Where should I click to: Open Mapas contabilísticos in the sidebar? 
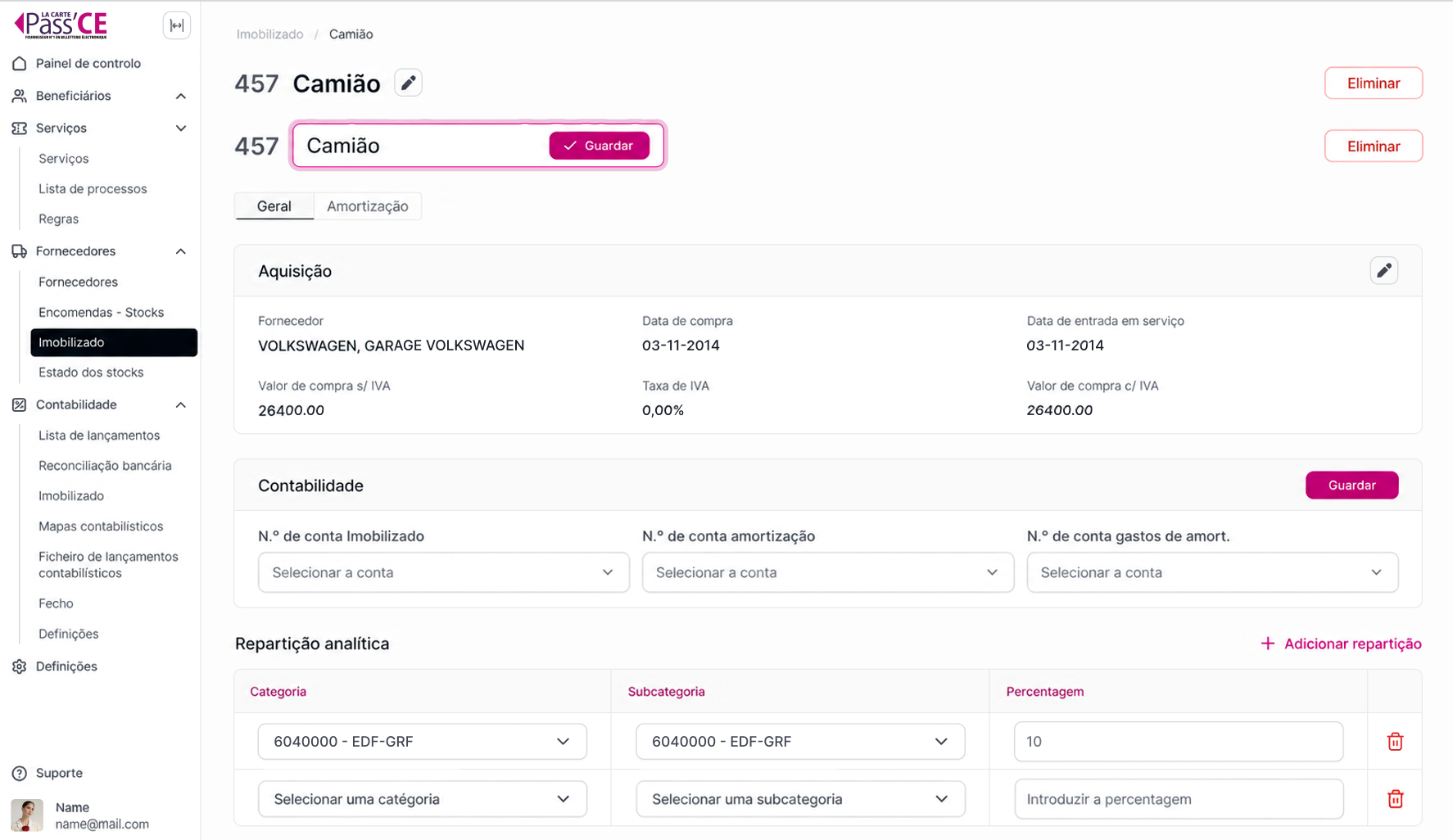(x=101, y=526)
